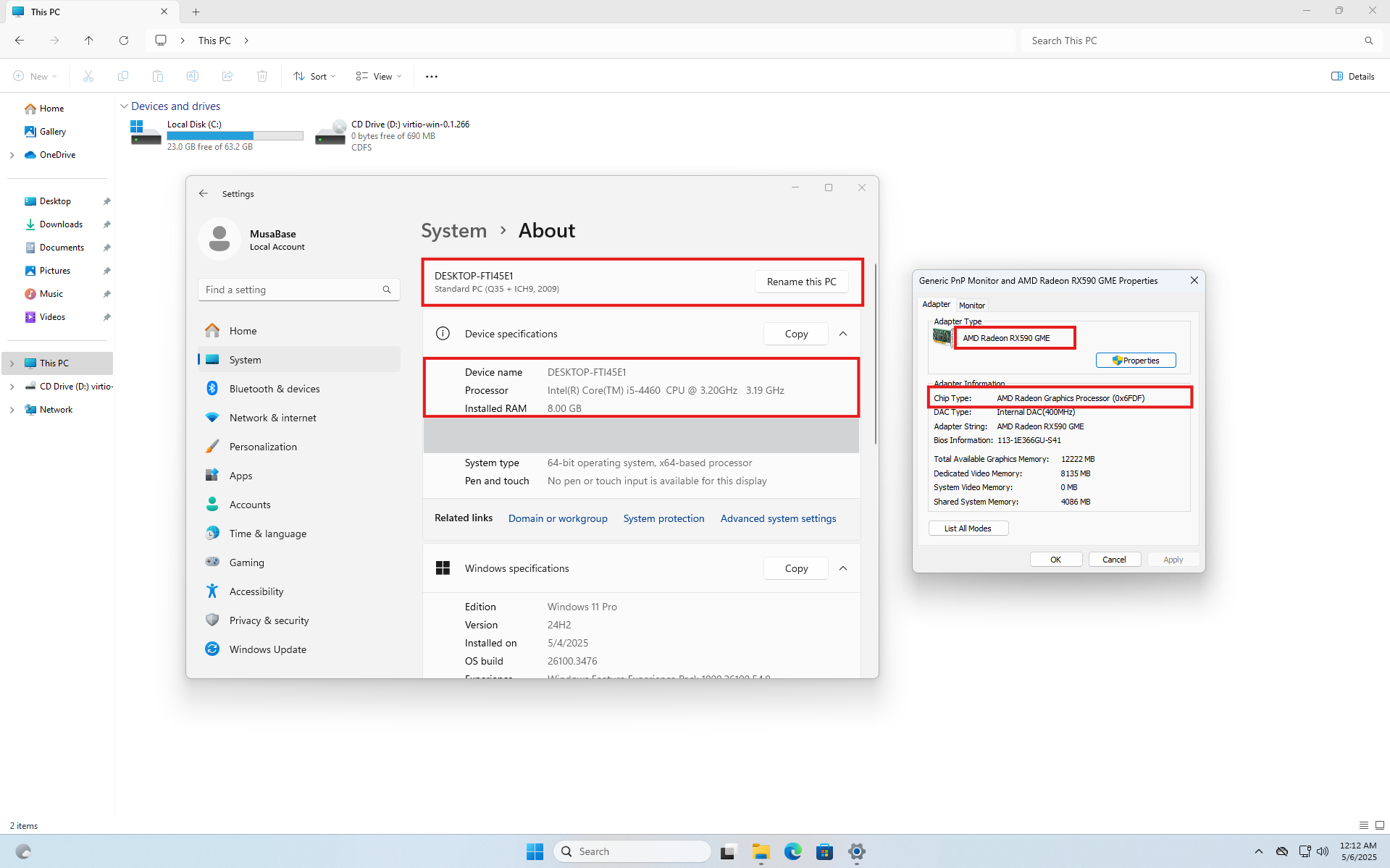Screen dimensions: 1390x868
Task: Open the Domain or workgroup link
Action: click(x=558, y=518)
